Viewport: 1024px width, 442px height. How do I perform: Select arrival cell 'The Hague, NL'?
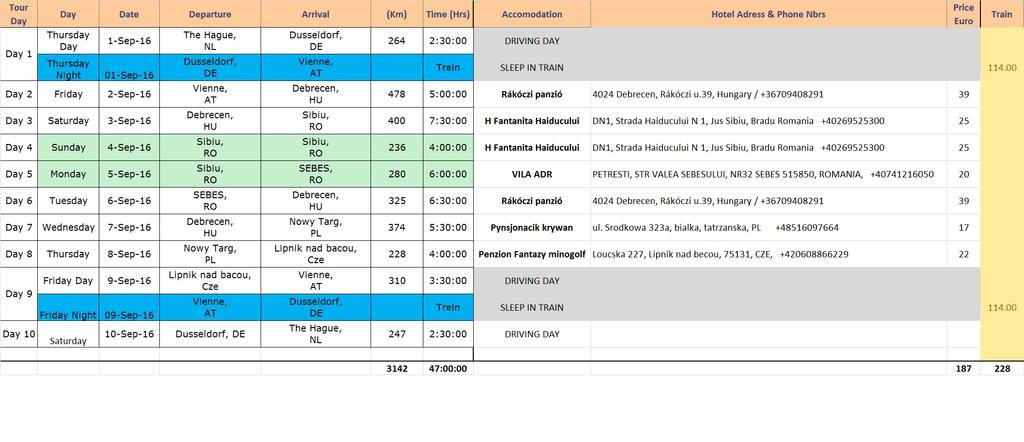click(x=315, y=334)
